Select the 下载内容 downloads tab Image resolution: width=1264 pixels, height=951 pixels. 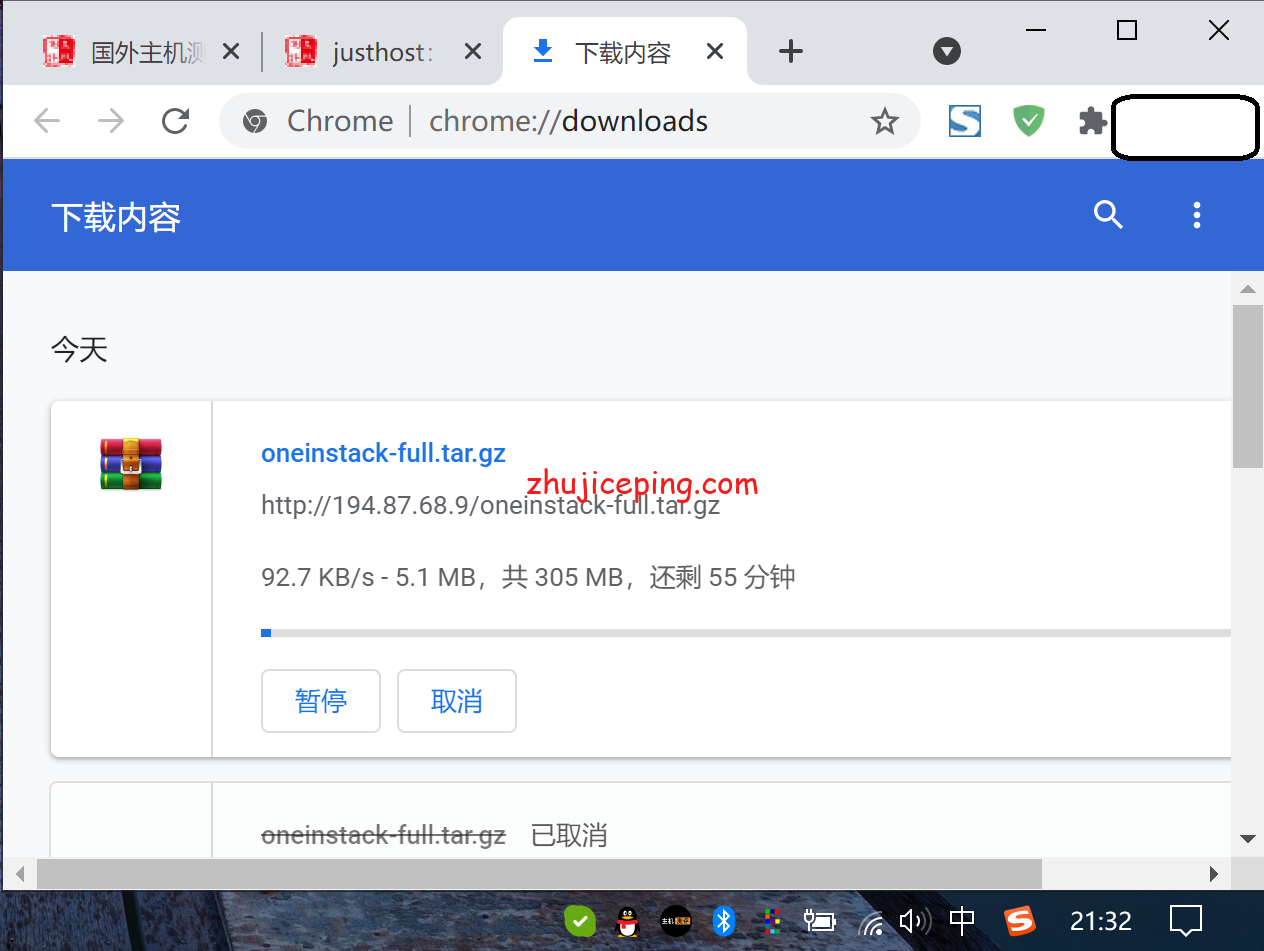[x=624, y=52]
